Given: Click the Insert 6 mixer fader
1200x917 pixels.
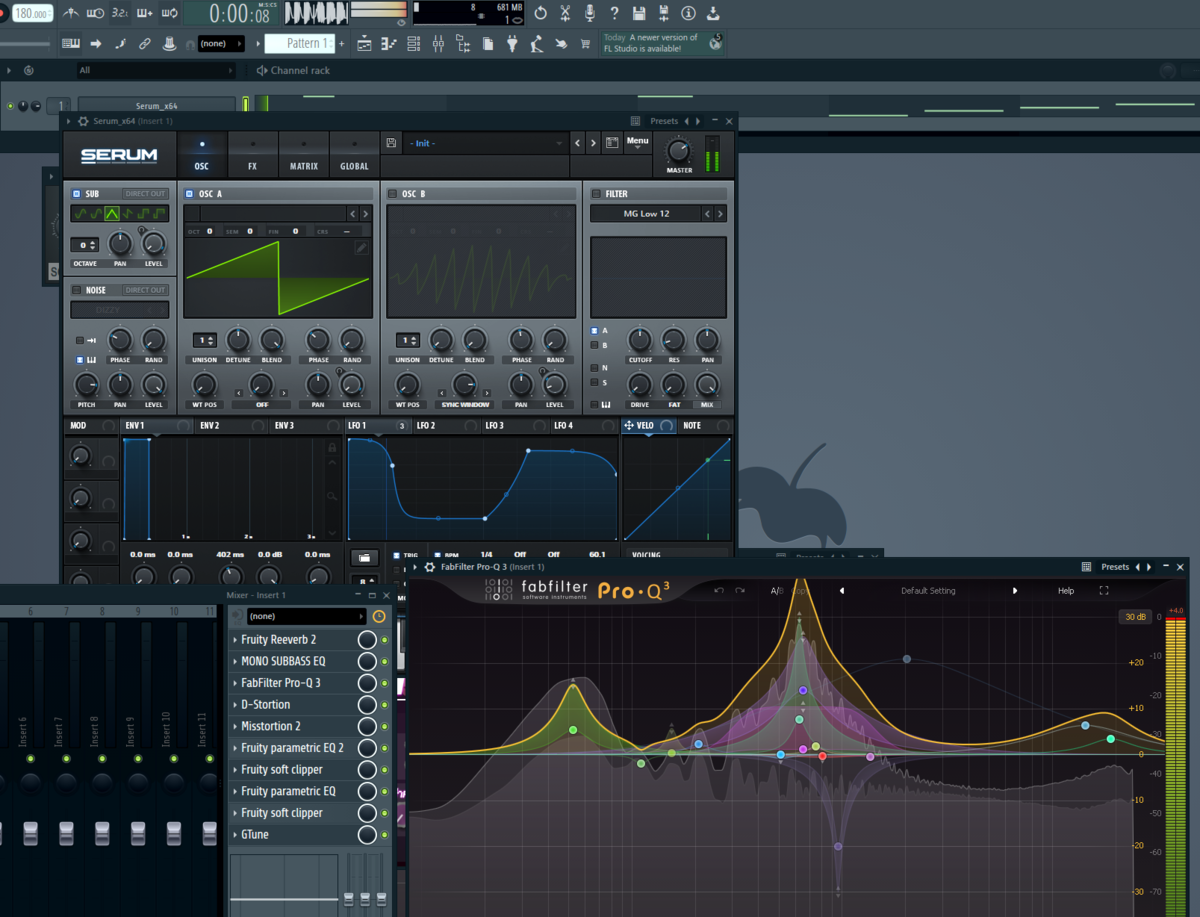Looking at the screenshot, I should point(30,832).
